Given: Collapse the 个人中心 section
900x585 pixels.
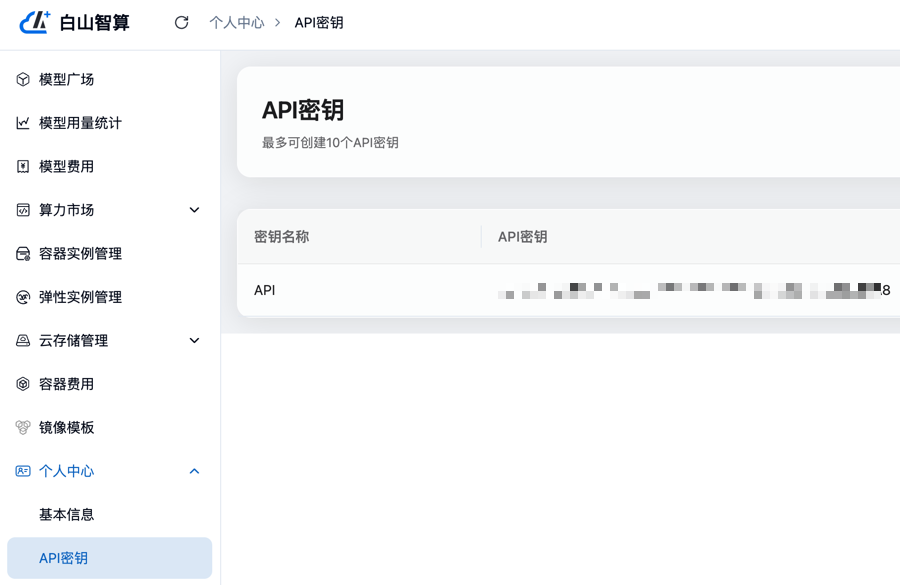Looking at the screenshot, I should [194, 471].
